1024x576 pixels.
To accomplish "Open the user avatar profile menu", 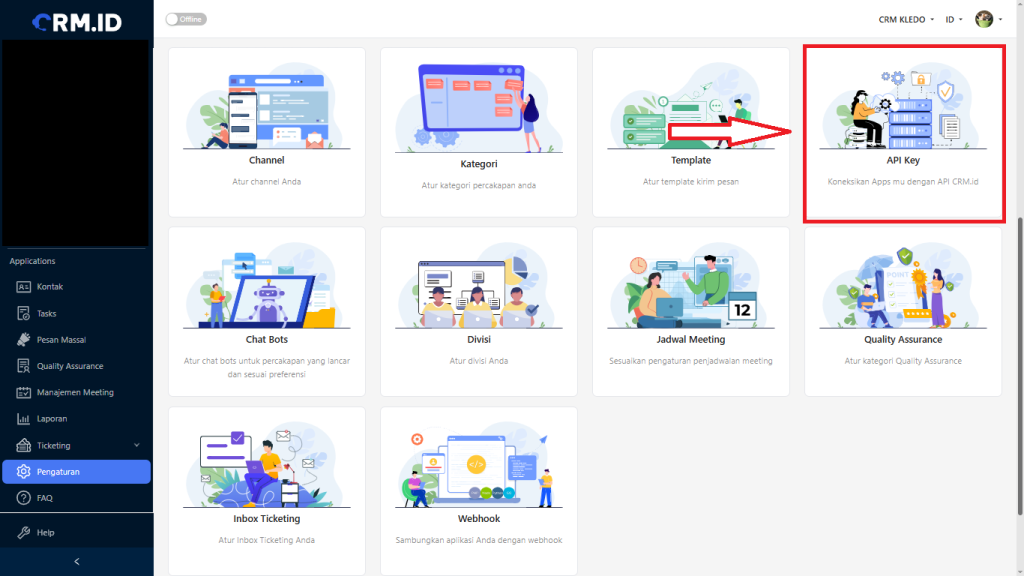I will pyautogui.click(x=988, y=20).
